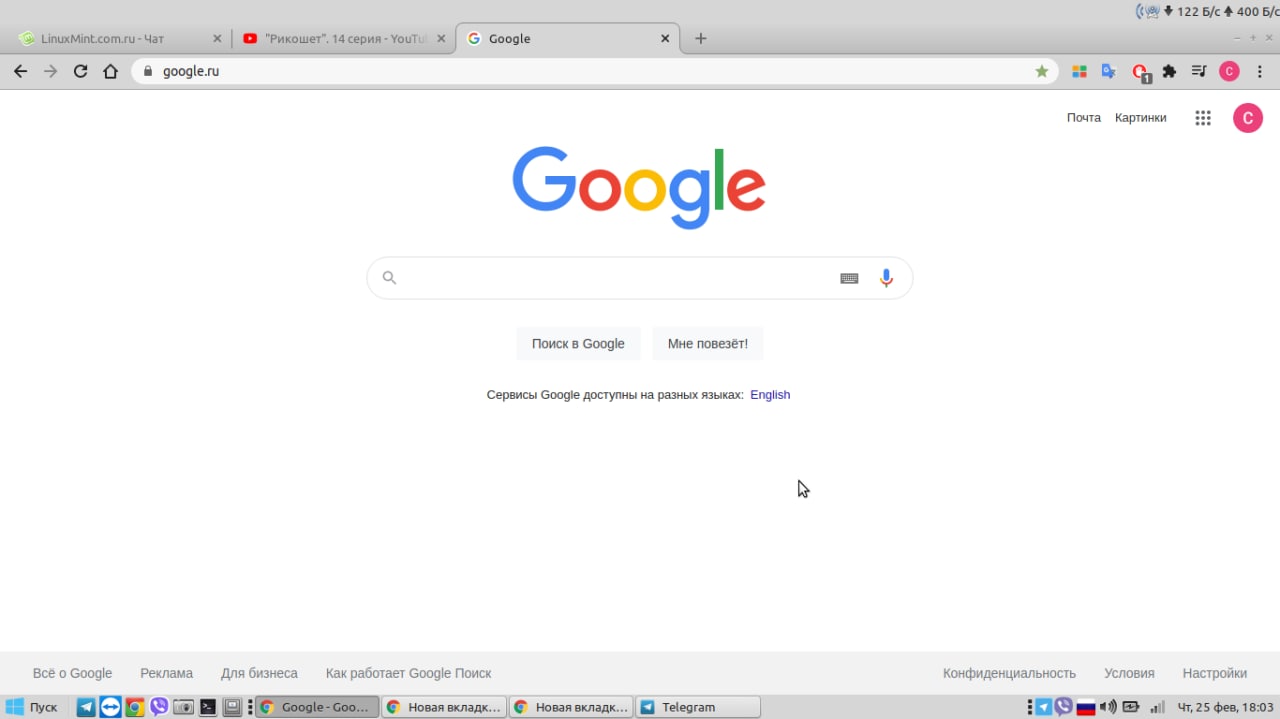Screen dimensions: 1280x719
Task: Open the on-screen keyboard input tool
Action: pyautogui.click(x=849, y=278)
